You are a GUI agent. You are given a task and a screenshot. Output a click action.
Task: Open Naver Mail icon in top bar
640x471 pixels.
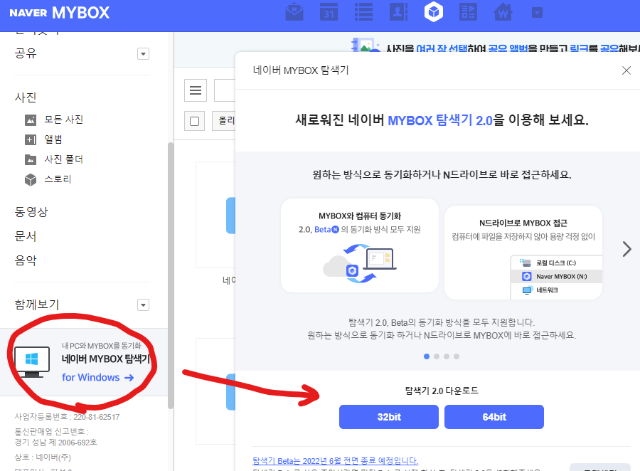coord(294,12)
